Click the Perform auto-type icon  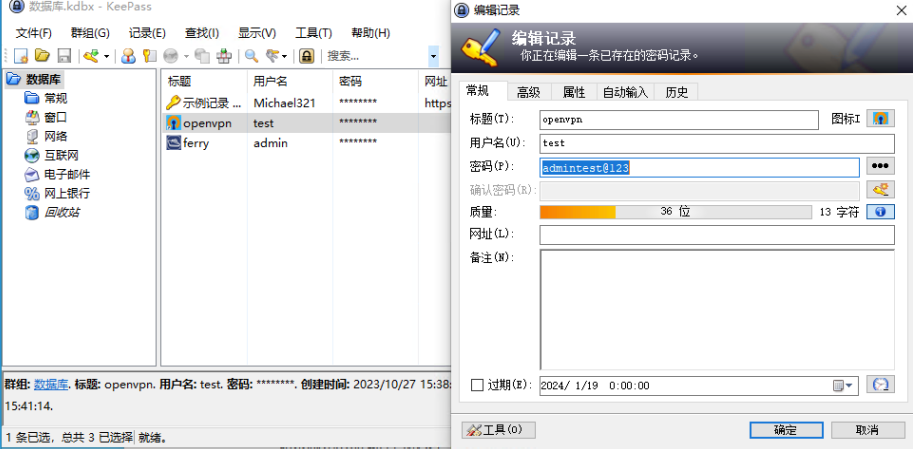[x=224, y=56]
